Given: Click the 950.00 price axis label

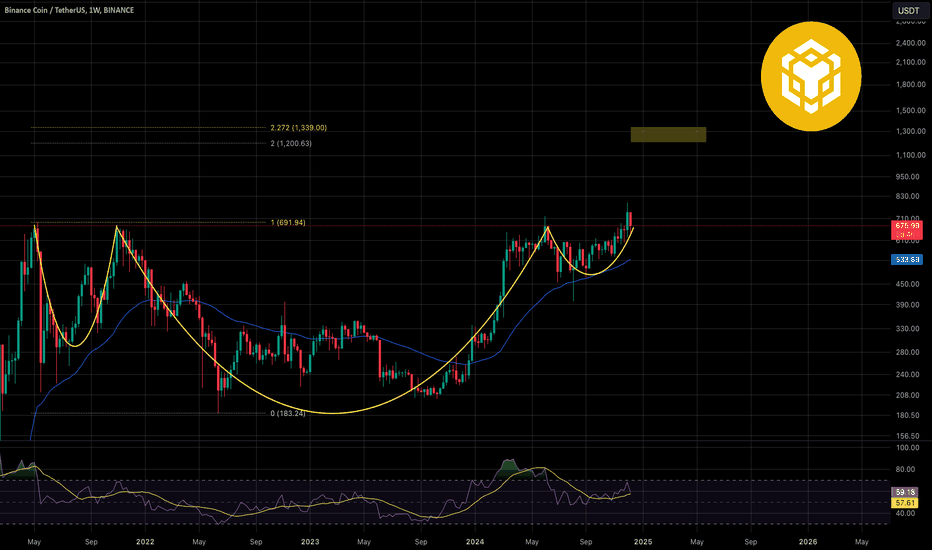Looking at the screenshot, I should point(908,177).
